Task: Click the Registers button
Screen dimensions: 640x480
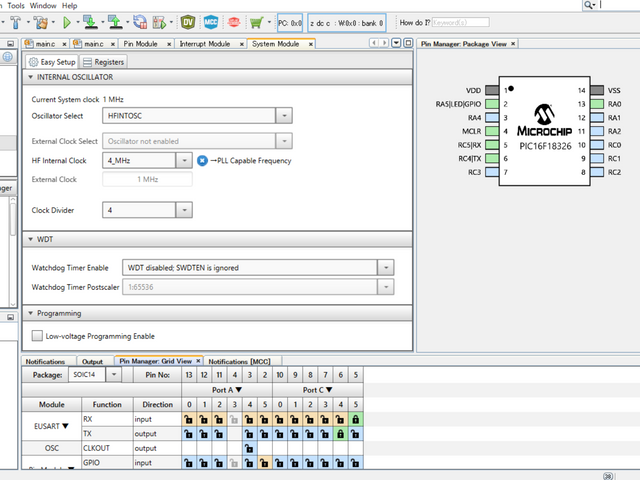Action: (x=104, y=62)
